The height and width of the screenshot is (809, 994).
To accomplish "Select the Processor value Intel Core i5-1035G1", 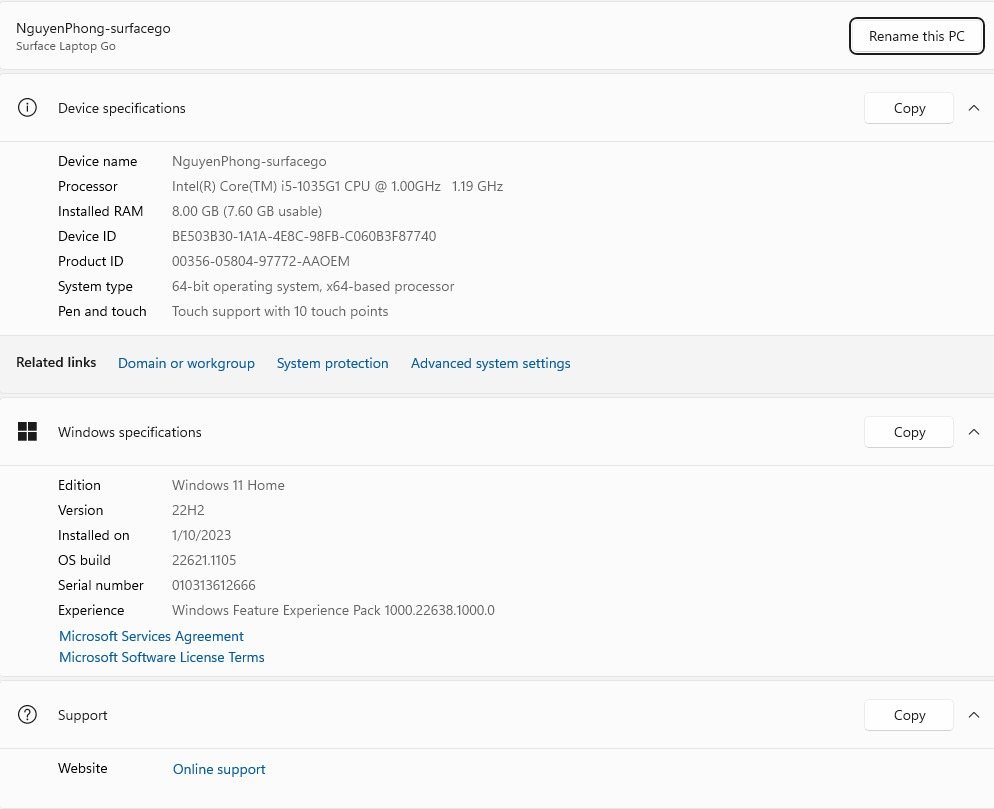I will point(337,186).
